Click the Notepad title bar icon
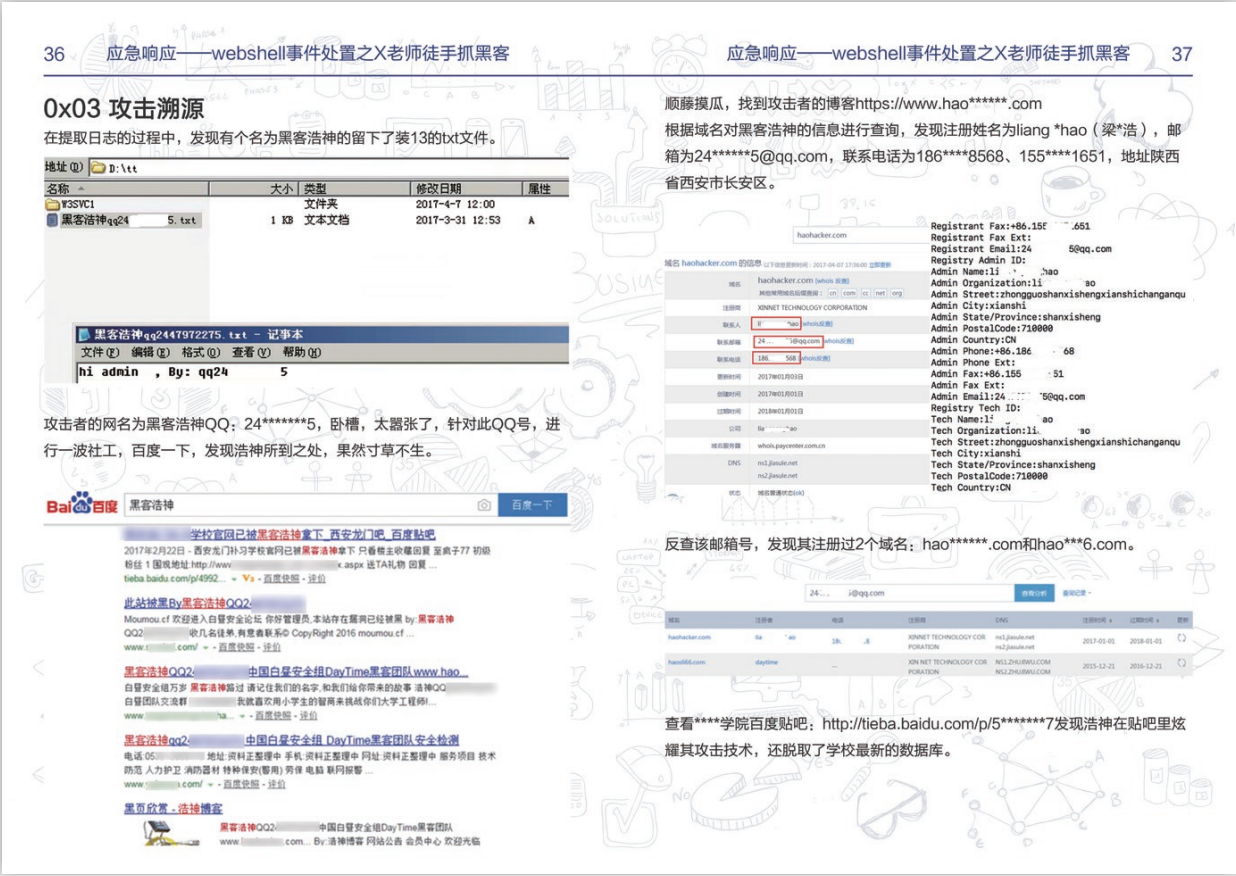Screen dimensions: 1236x876 [85, 335]
